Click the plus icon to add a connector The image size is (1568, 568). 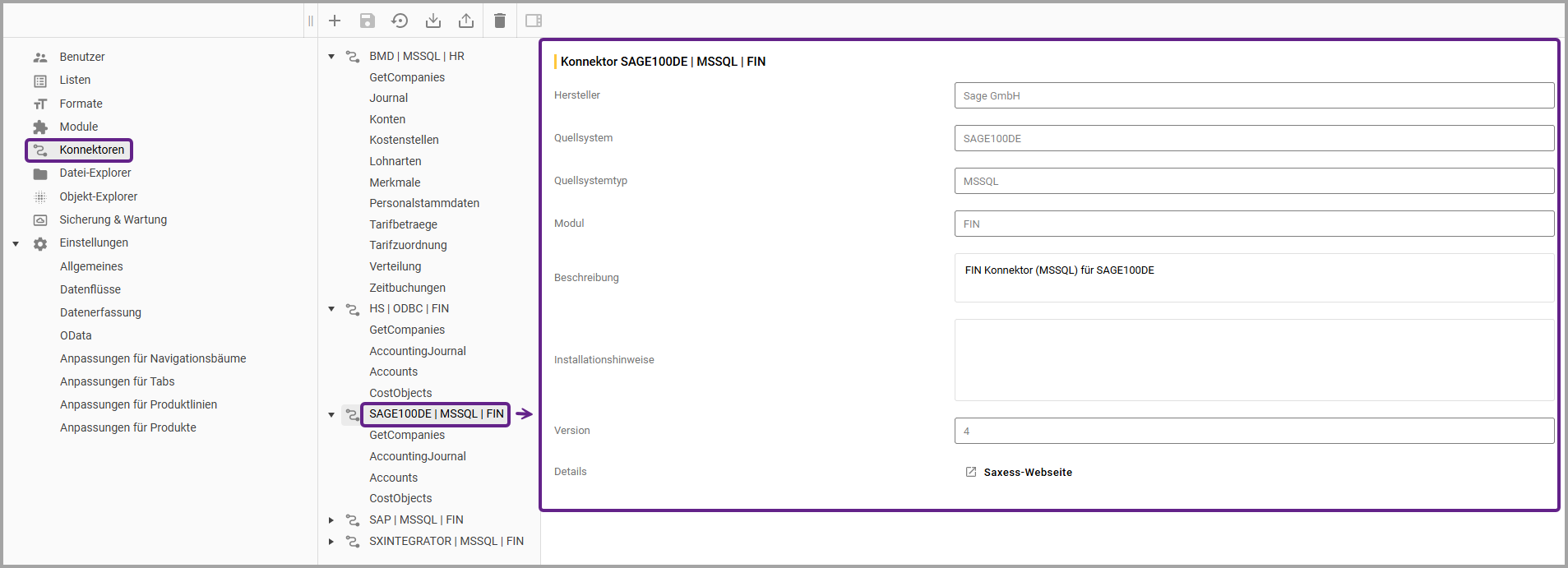[335, 21]
